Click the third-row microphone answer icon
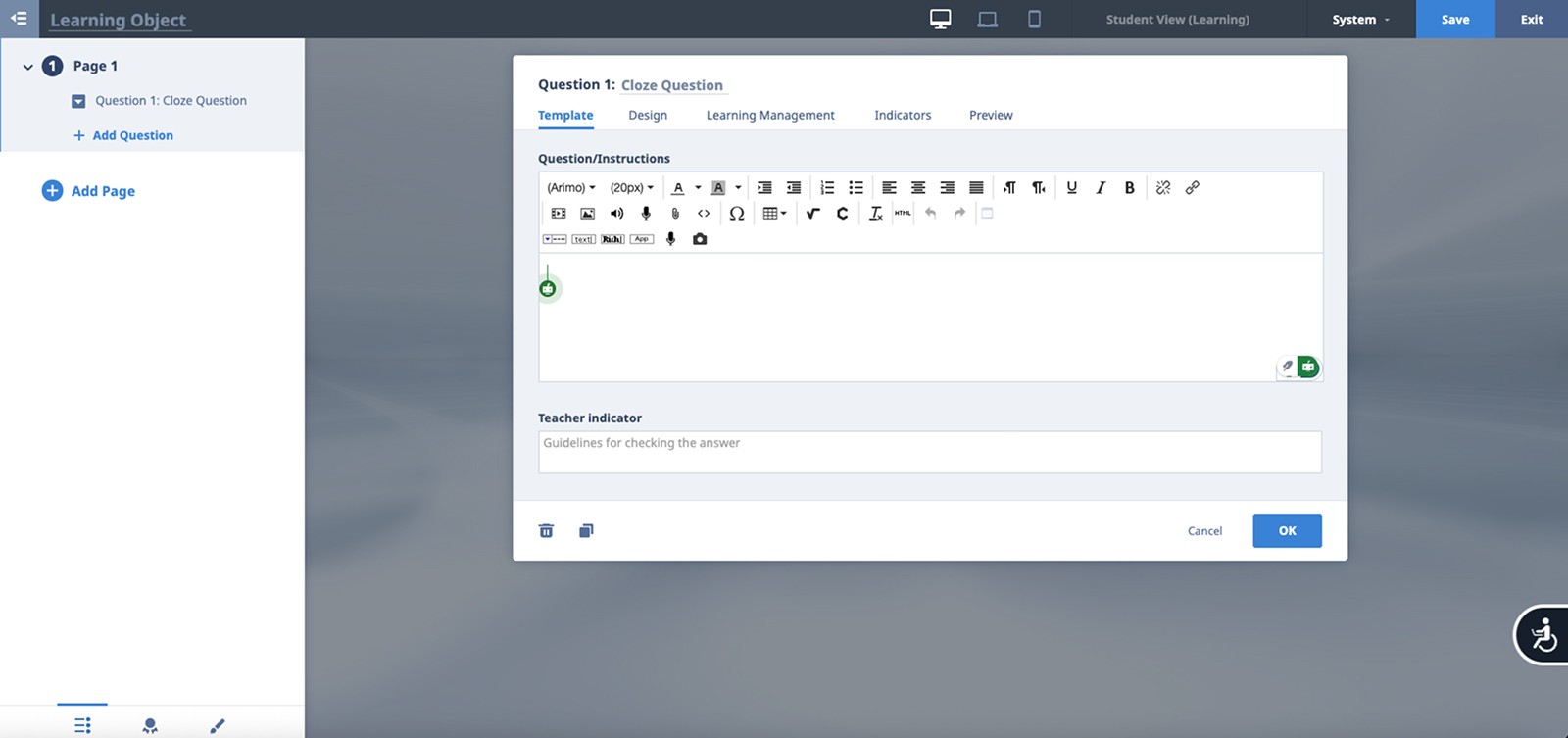Viewport: 1568px width, 738px height. coord(671,239)
